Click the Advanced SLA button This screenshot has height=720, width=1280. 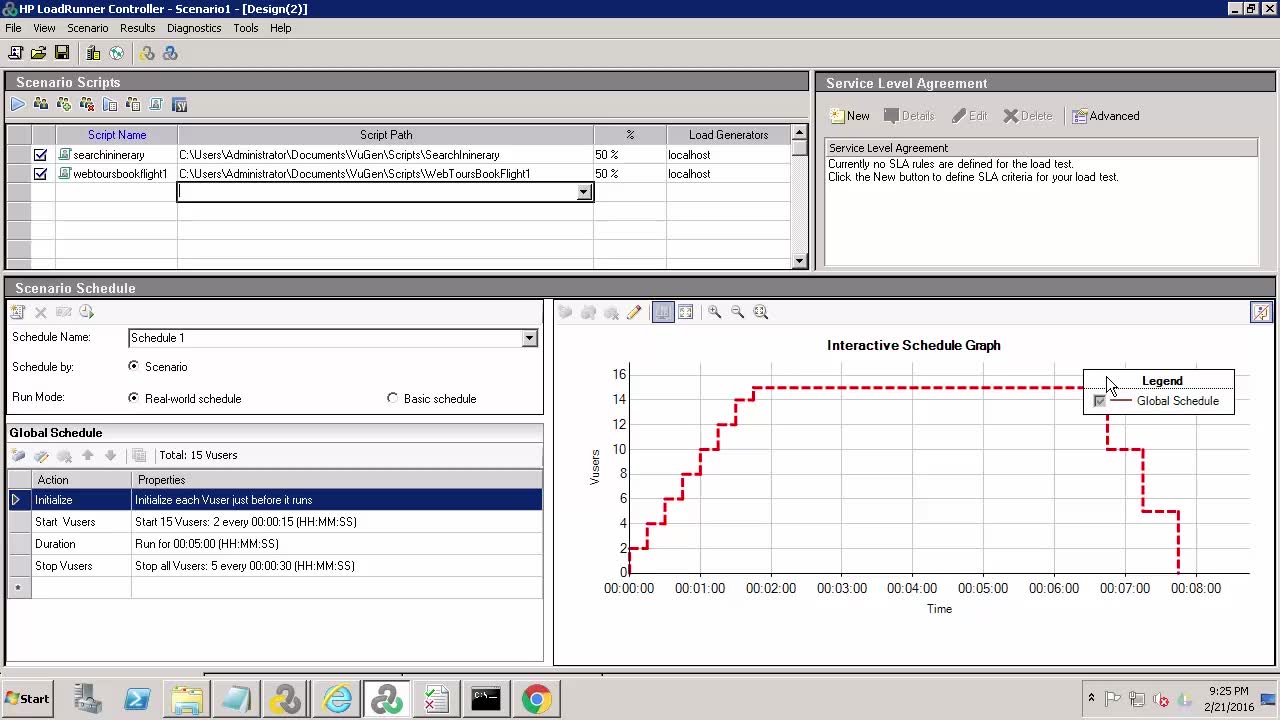(1105, 116)
